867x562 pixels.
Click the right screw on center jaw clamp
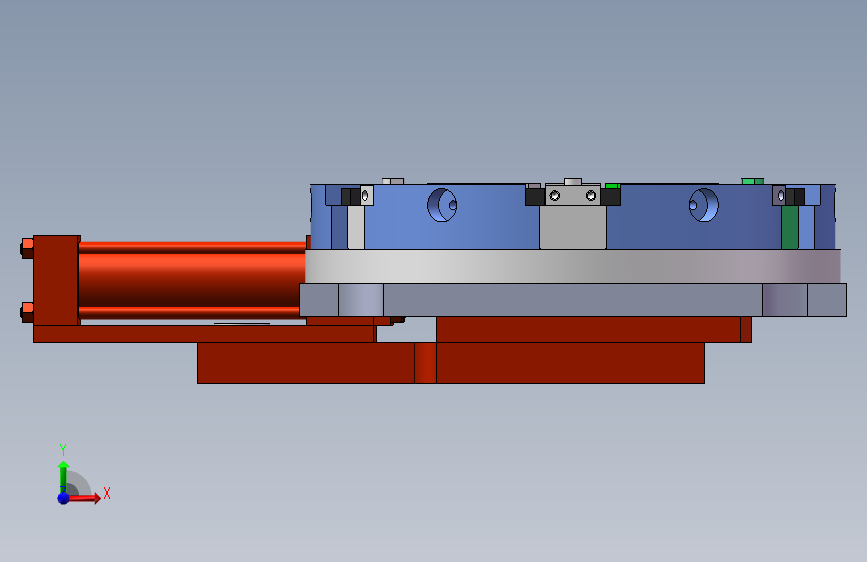[x=591, y=195]
